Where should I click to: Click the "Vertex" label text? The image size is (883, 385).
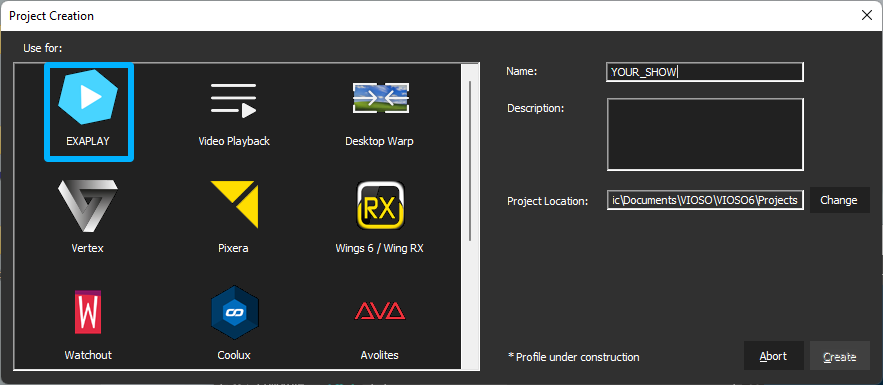[87, 248]
